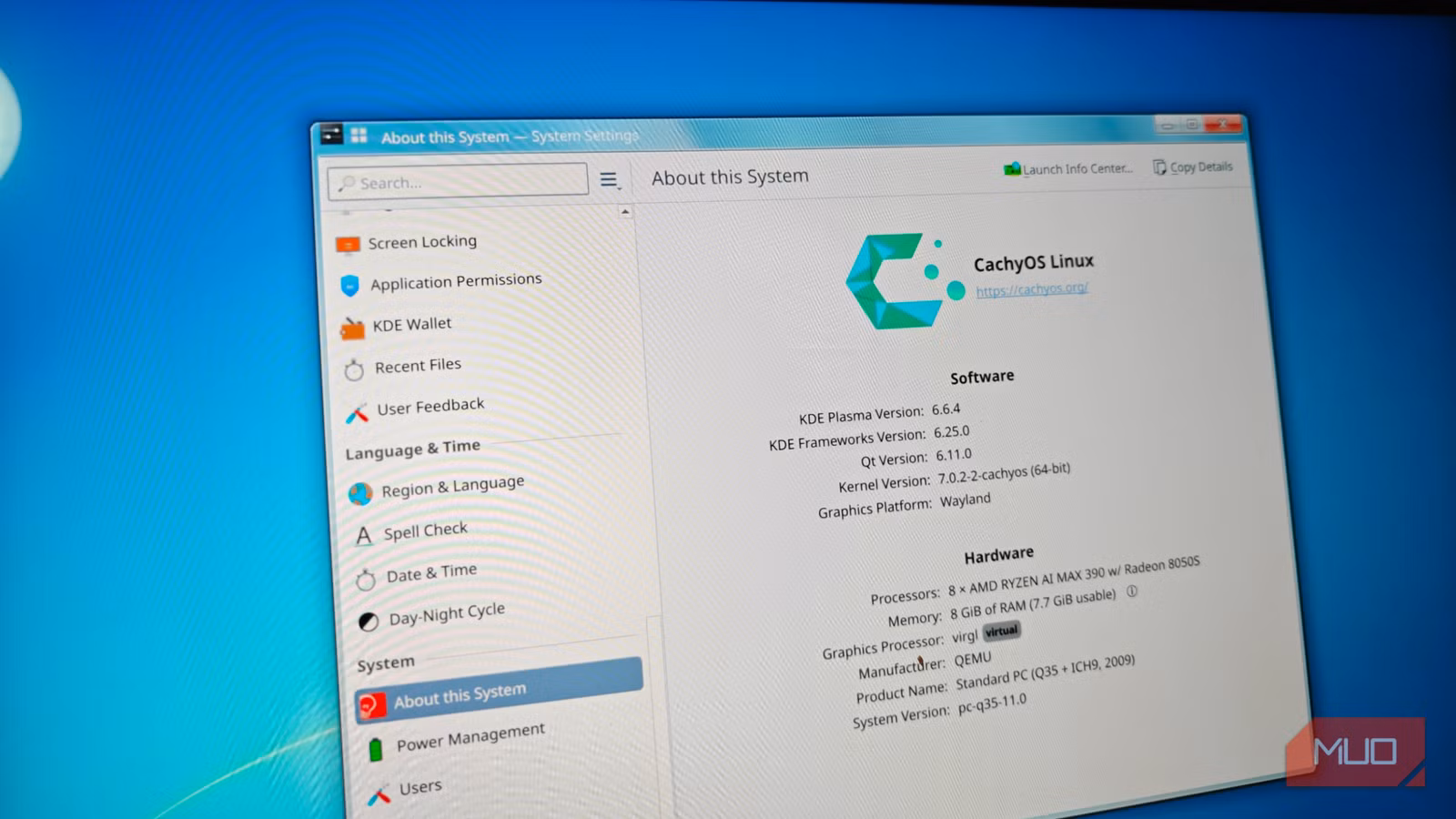Open the https://cachyos.org/ link
This screenshot has width=1456, height=819.
pos(1032,289)
